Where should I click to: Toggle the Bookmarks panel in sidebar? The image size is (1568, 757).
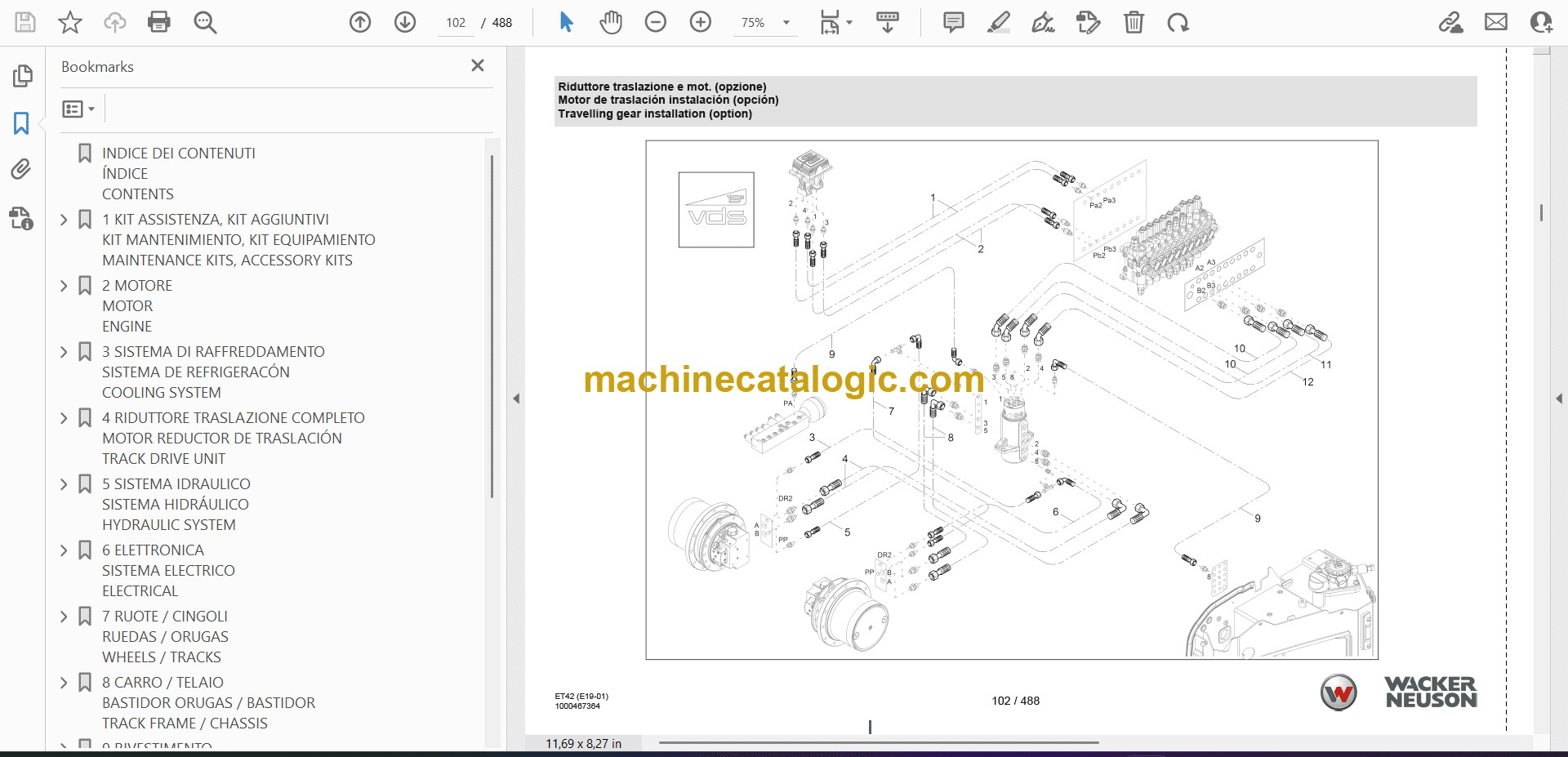click(x=21, y=123)
